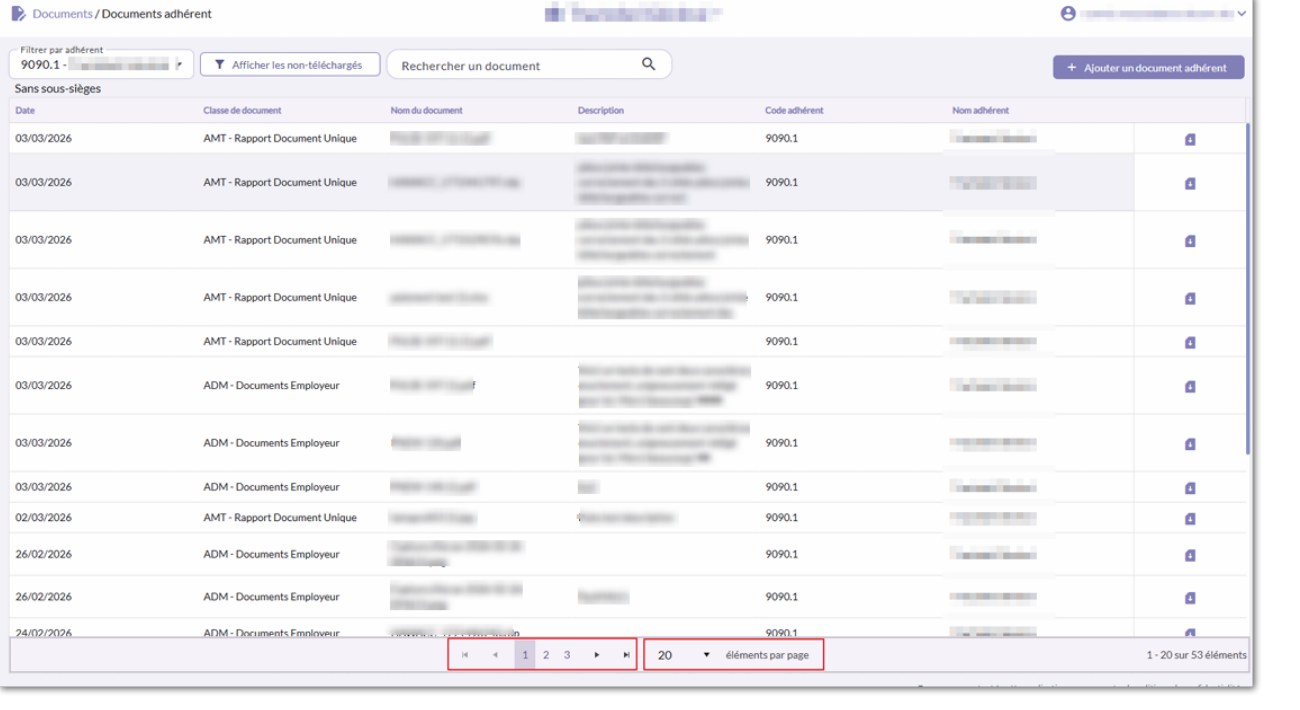Download the first ADM 03/03/2026 document
This screenshot has height=710, width=1300.
point(1190,387)
